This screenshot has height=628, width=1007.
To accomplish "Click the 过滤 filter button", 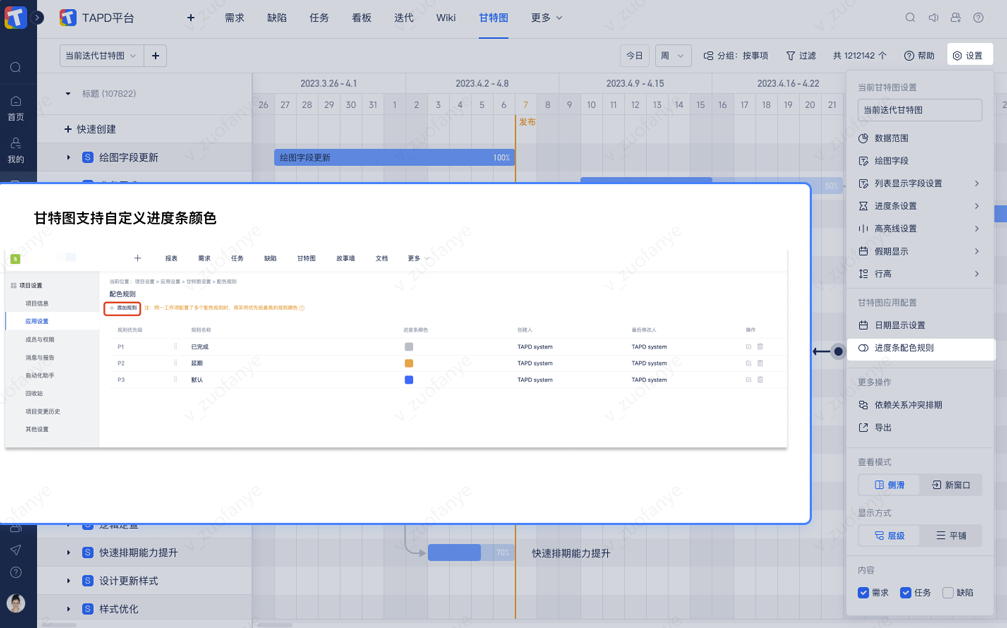I will [x=800, y=56].
